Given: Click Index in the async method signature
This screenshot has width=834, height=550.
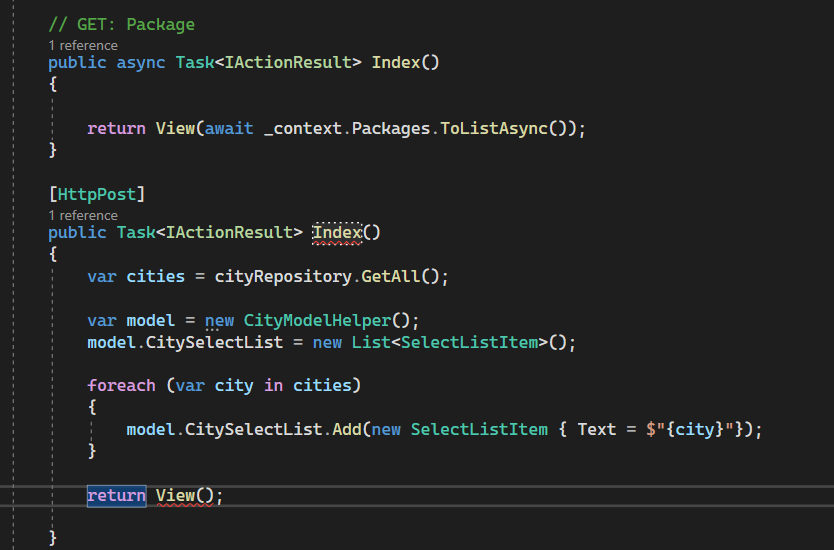Looking at the screenshot, I should (x=396, y=63).
